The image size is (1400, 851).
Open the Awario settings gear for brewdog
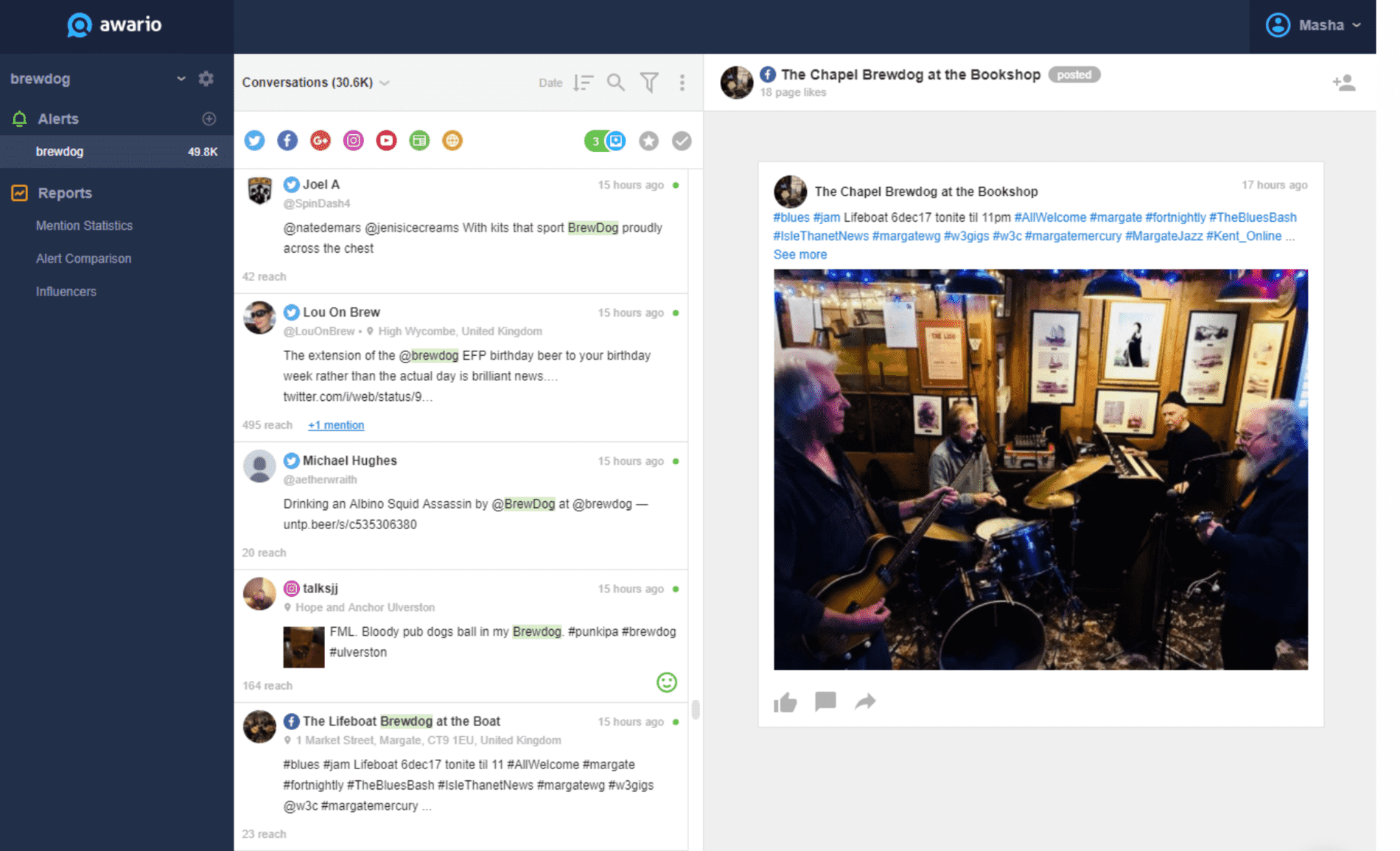click(206, 78)
